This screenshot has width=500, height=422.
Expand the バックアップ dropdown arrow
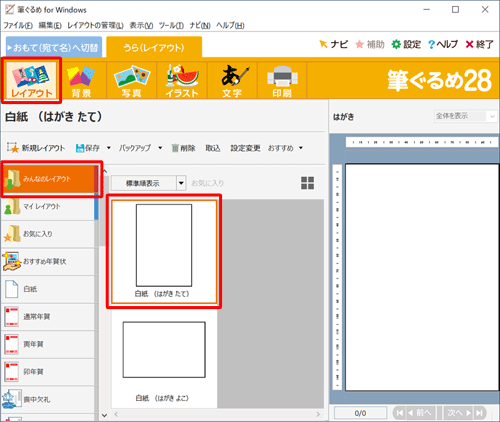coord(160,148)
